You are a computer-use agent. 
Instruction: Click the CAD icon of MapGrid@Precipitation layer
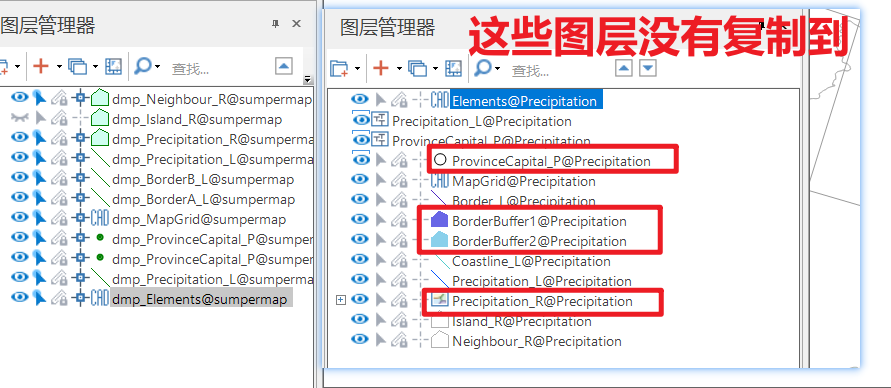[440, 181]
